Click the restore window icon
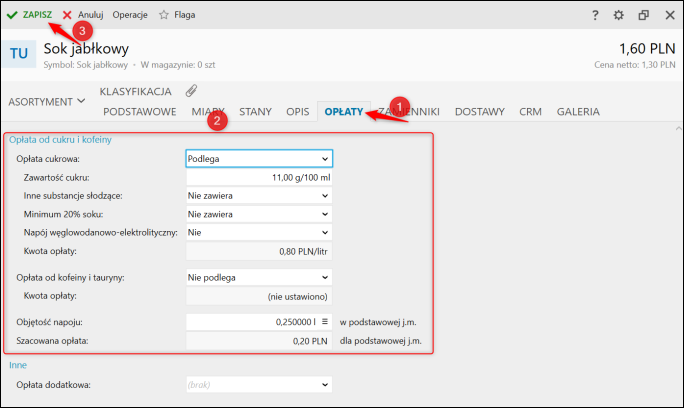This screenshot has height=408, width=684. 643,15
